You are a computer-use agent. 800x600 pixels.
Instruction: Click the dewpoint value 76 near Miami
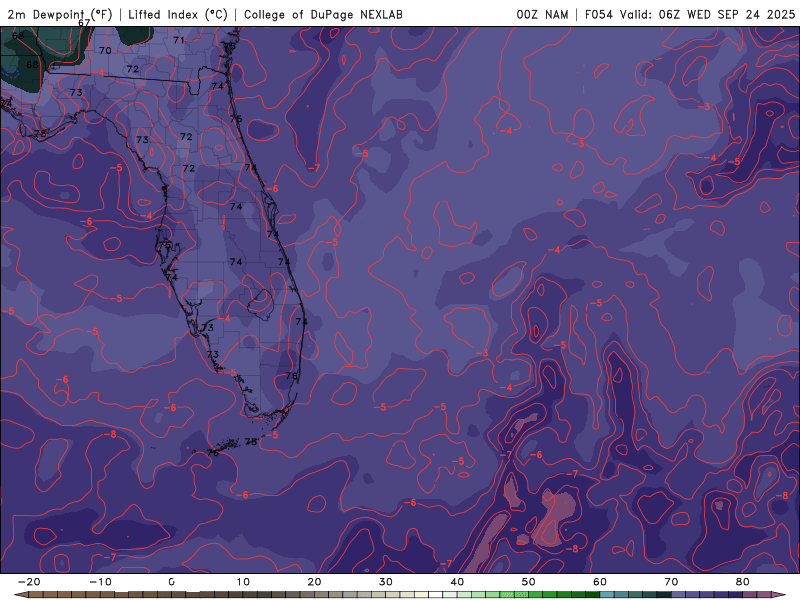pyautogui.click(x=291, y=376)
